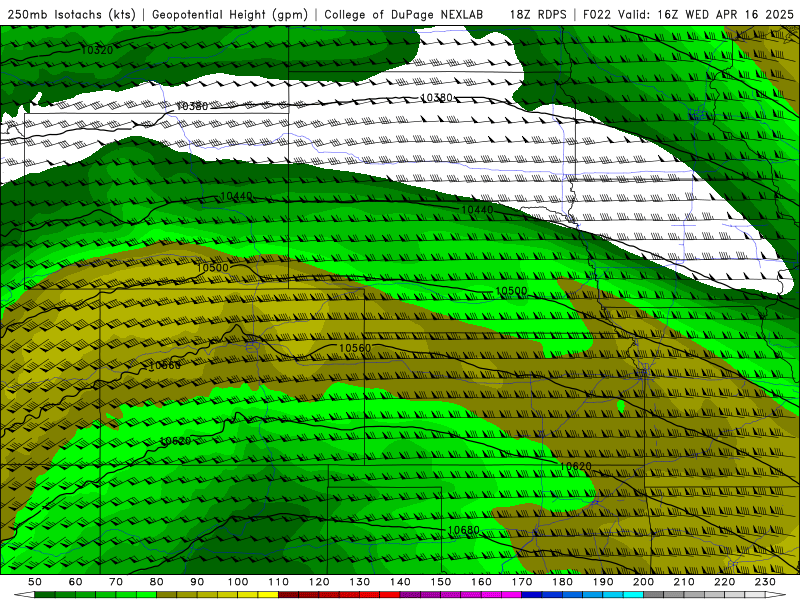Click the 'F022' forecast hour text
Viewport: 800px width, 600px height.
597,14
